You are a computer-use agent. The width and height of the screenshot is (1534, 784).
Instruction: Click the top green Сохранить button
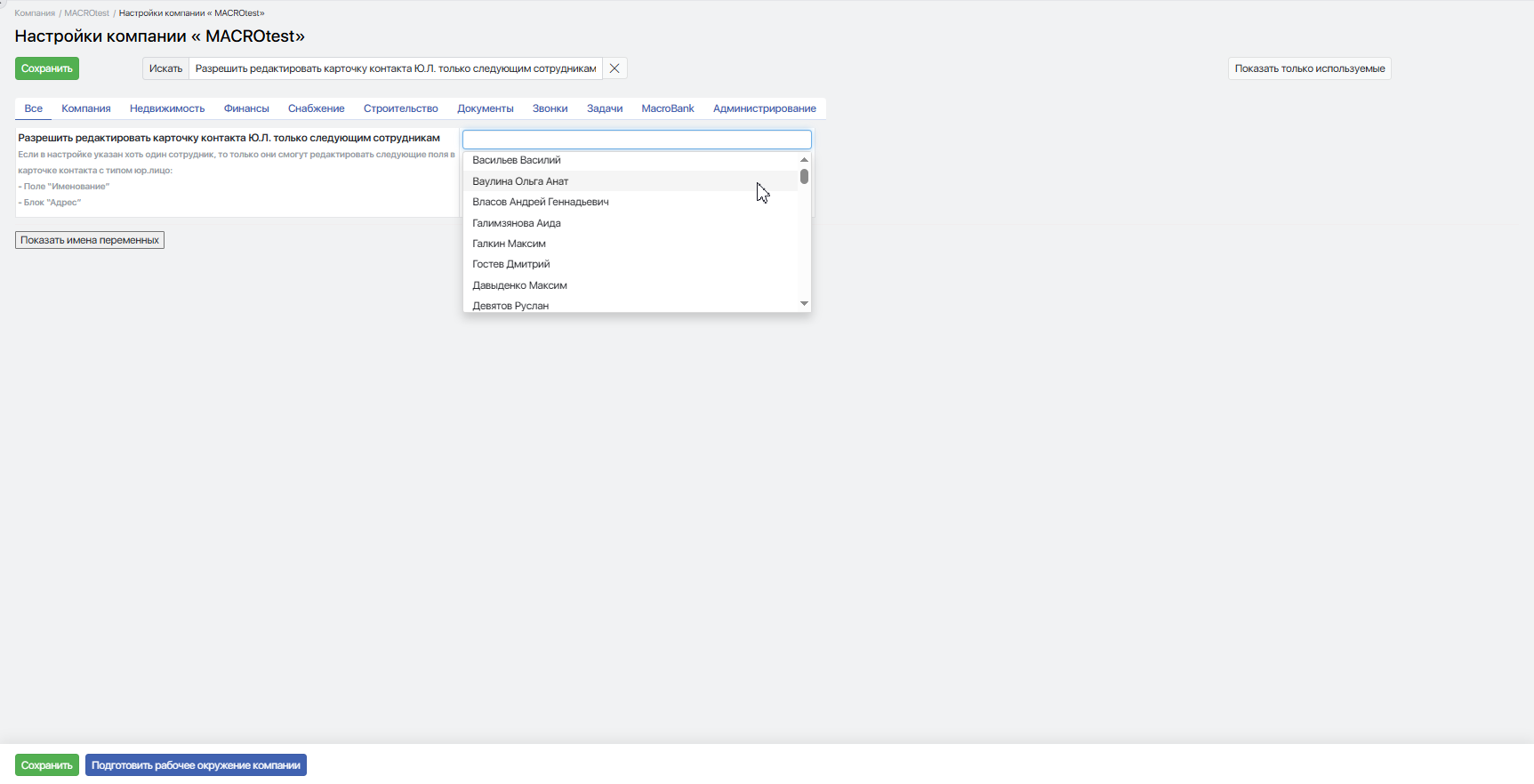47,68
